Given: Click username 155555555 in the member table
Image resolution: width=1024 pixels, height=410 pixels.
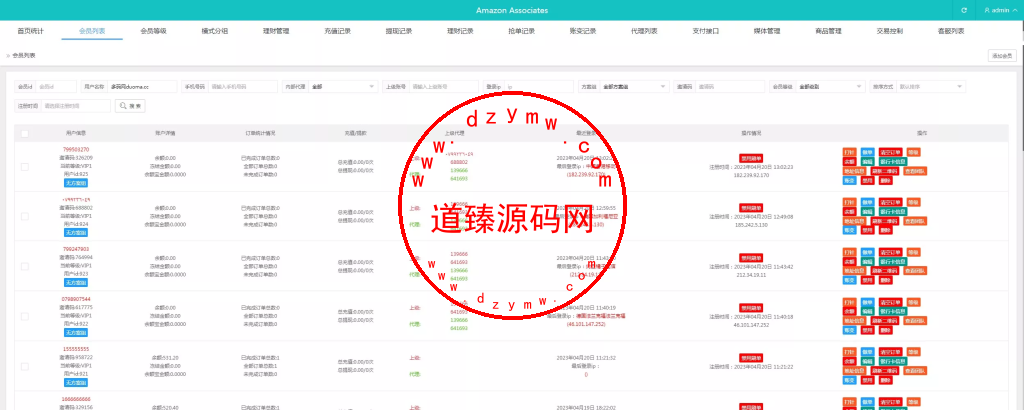Looking at the screenshot, I should pyautogui.click(x=76, y=349).
